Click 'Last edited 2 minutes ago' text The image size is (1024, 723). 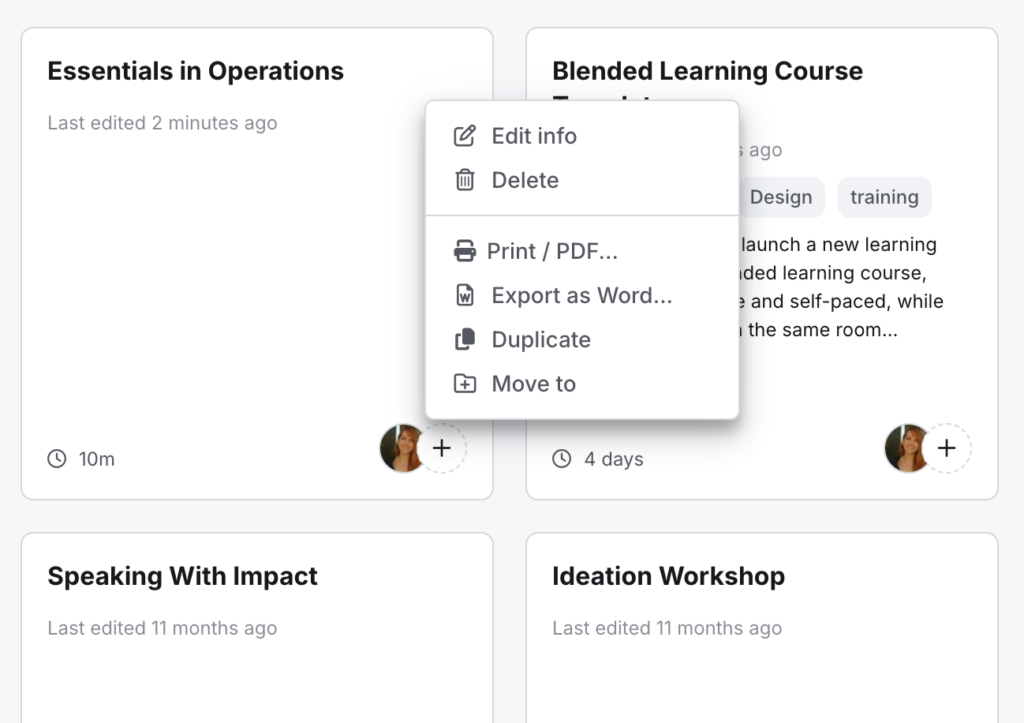click(162, 123)
